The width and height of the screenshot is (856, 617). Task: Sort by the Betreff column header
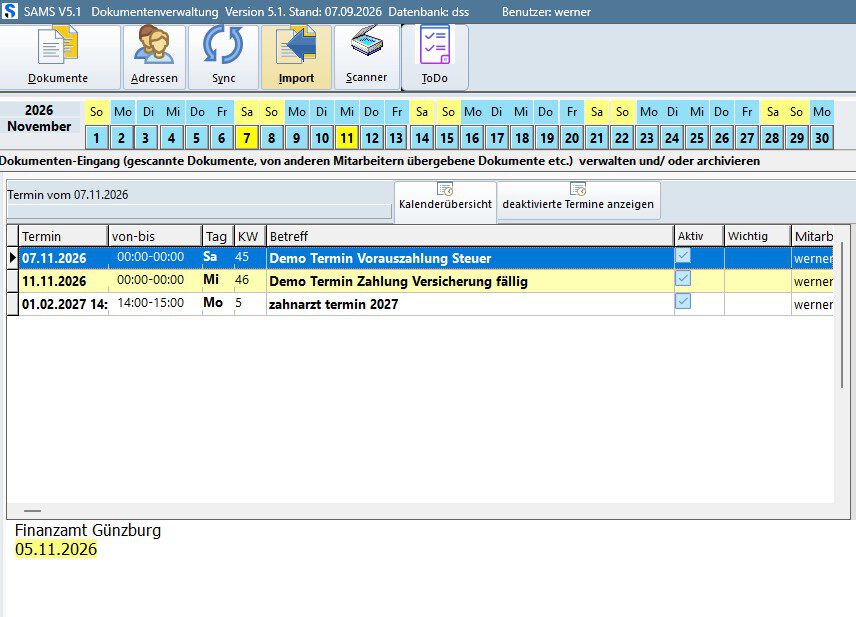click(x=470, y=236)
